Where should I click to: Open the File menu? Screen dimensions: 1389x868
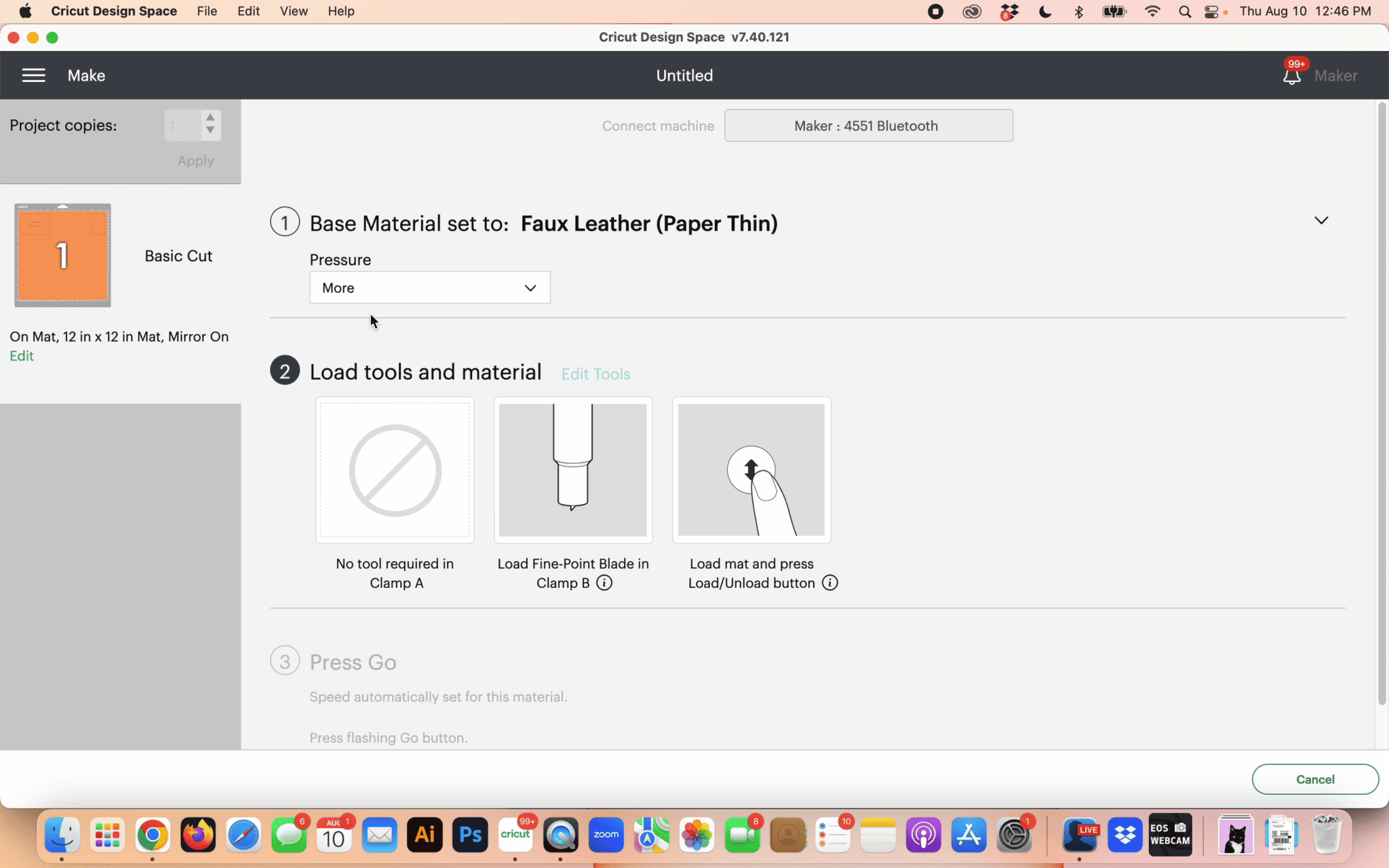coord(207,12)
